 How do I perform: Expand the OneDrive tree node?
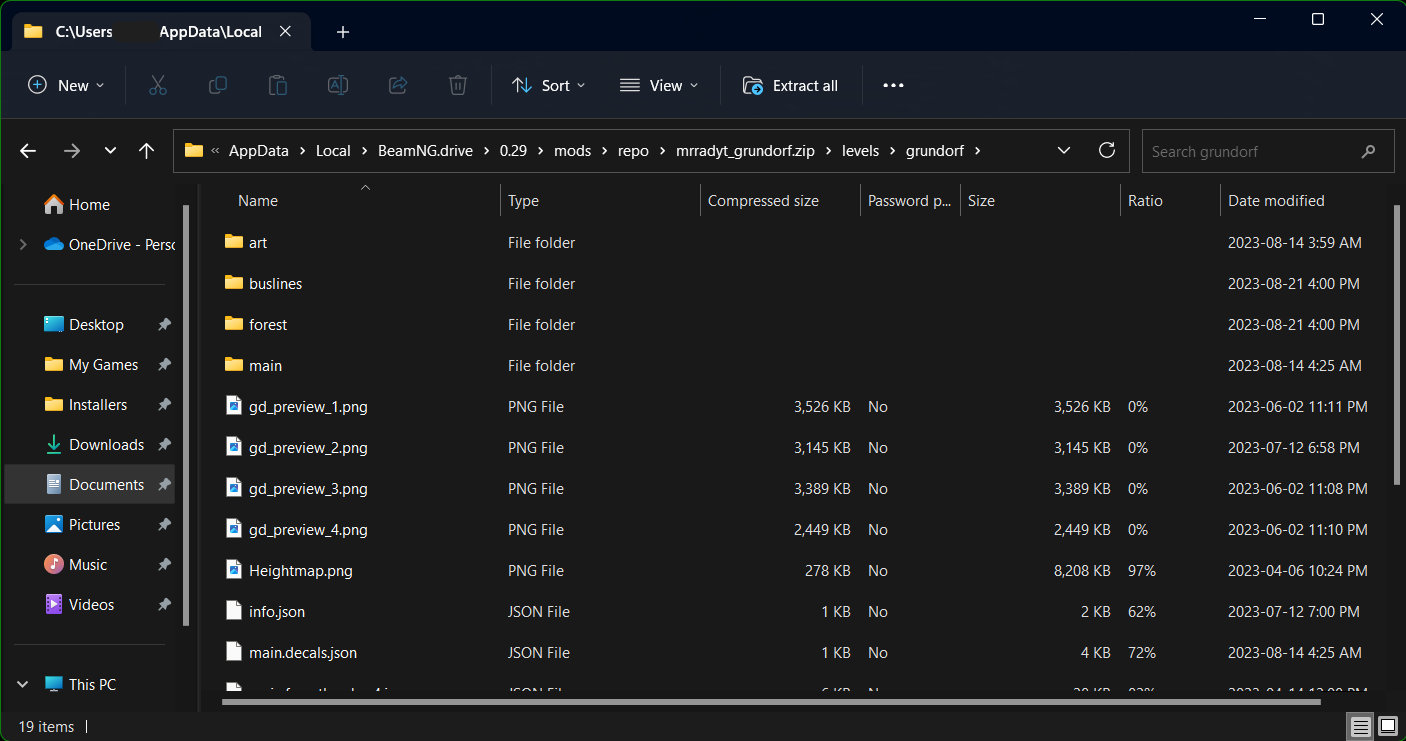(x=23, y=245)
